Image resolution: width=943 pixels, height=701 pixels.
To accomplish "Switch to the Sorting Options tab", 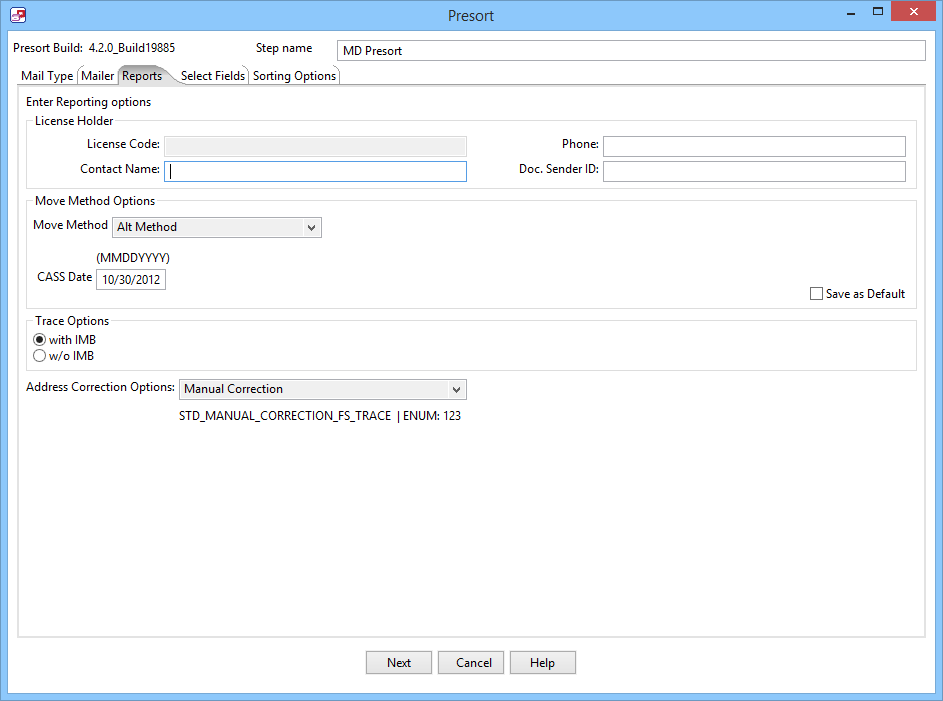I will click(x=294, y=76).
